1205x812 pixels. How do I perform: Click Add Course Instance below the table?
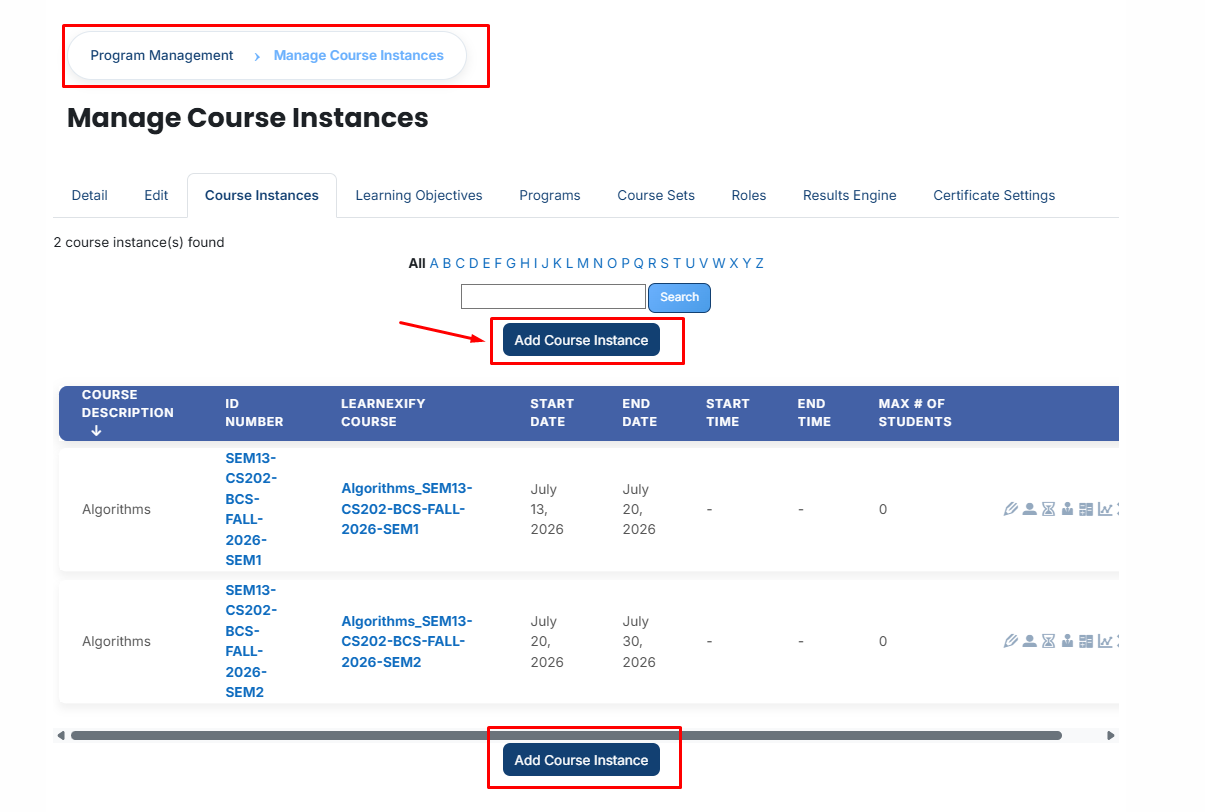click(x=581, y=760)
